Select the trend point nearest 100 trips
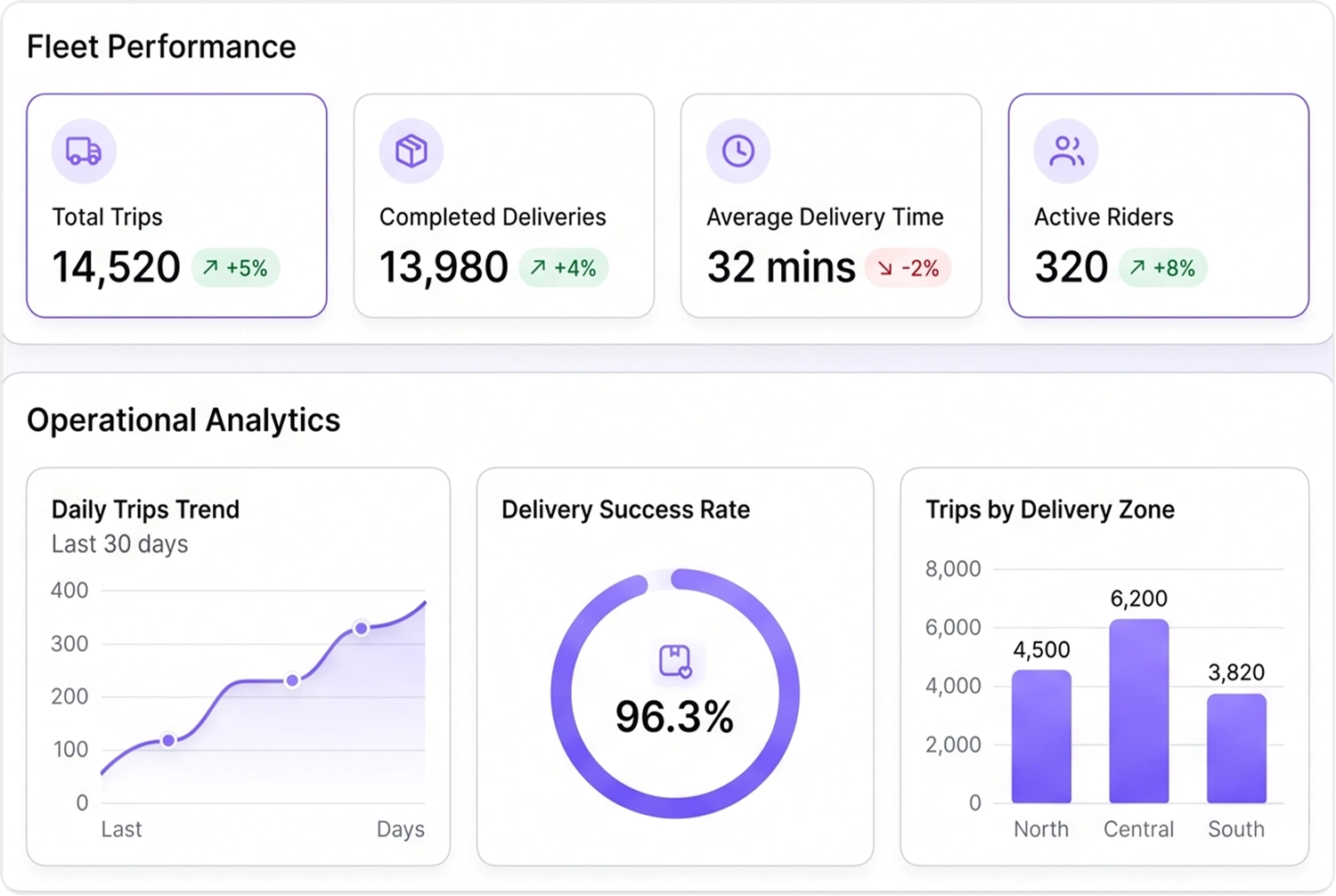Image resolution: width=1336 pixels, height=896 pixels. [168, 740]
